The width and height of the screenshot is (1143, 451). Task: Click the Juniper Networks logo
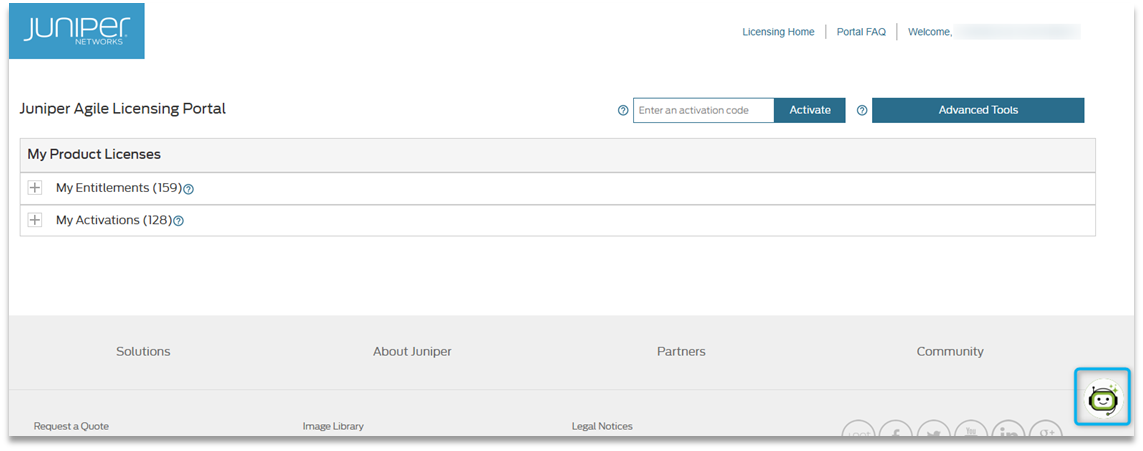pos(77,31)
